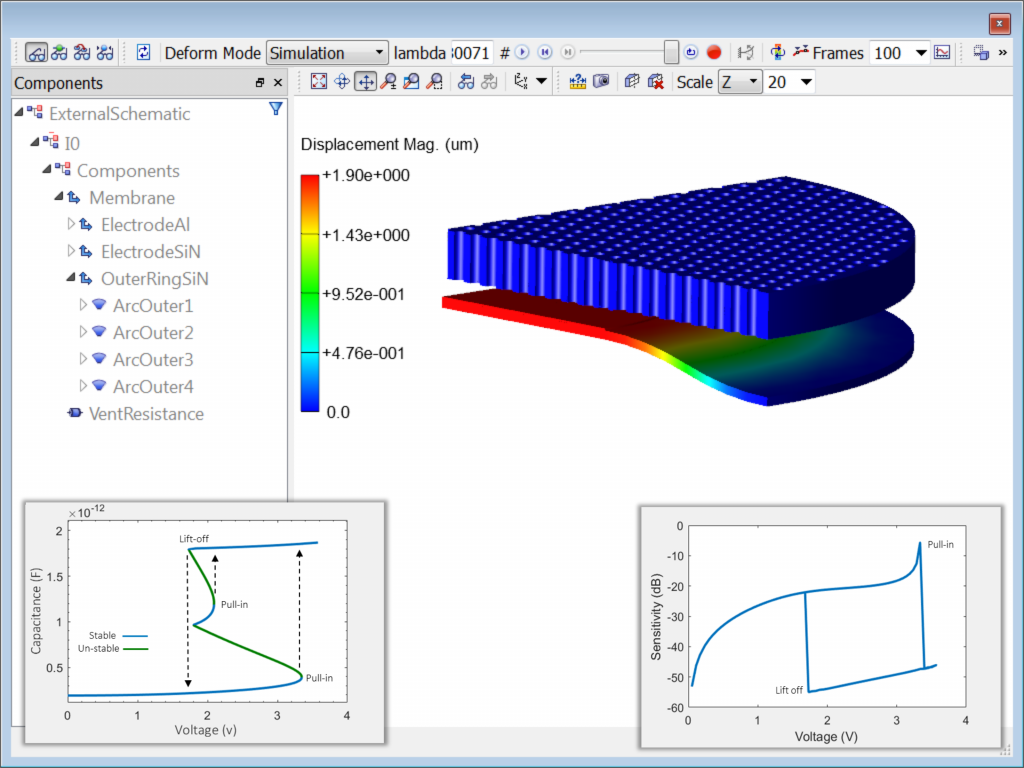Screen dimensions: 1024x768
Task: Collapse the I0 tree node
Action: (35, 142)
